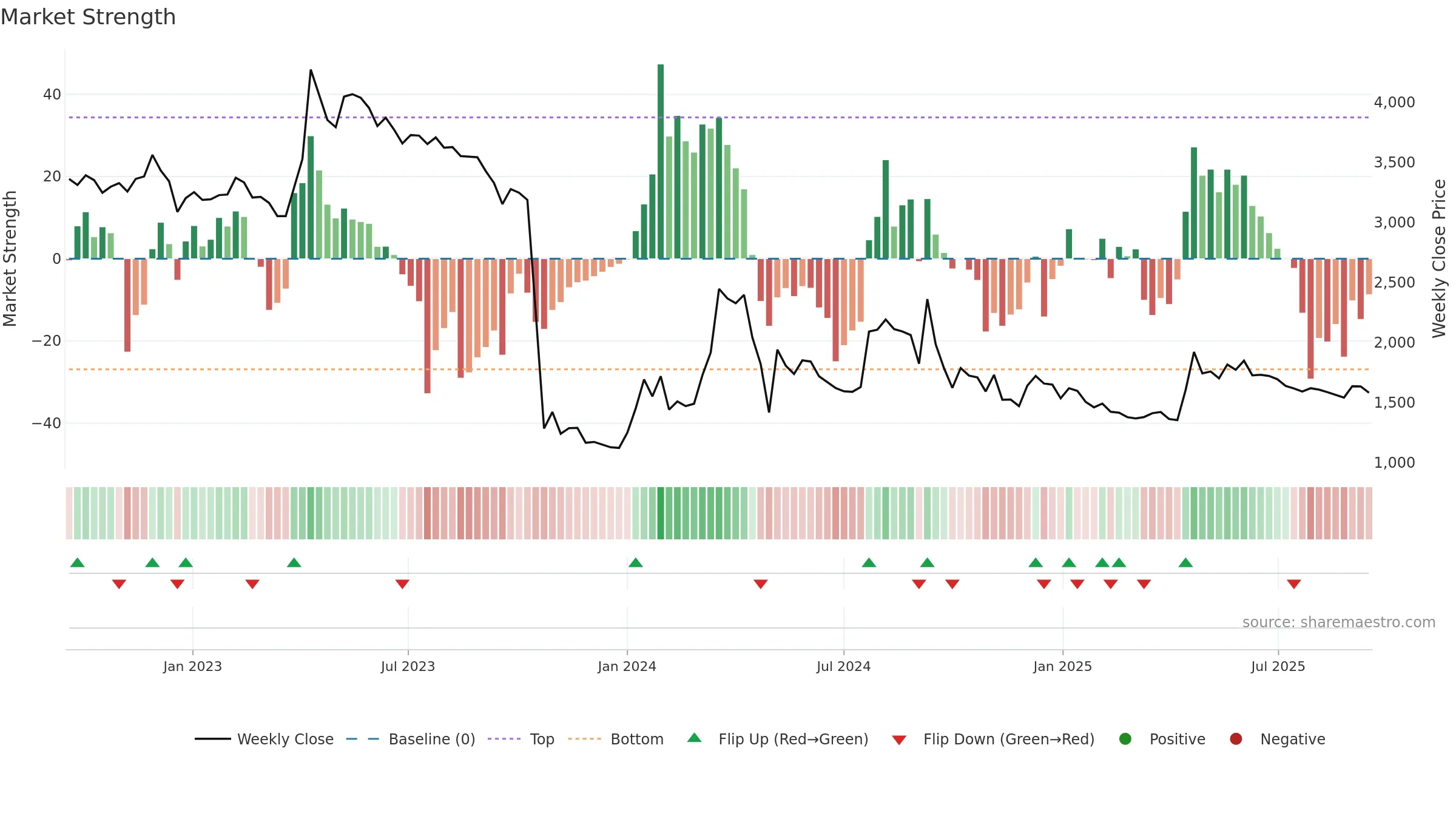Click the '4,000' right axis tick label
Image resolution: width=1456 pixels, height=819 pixels.
1394,103
